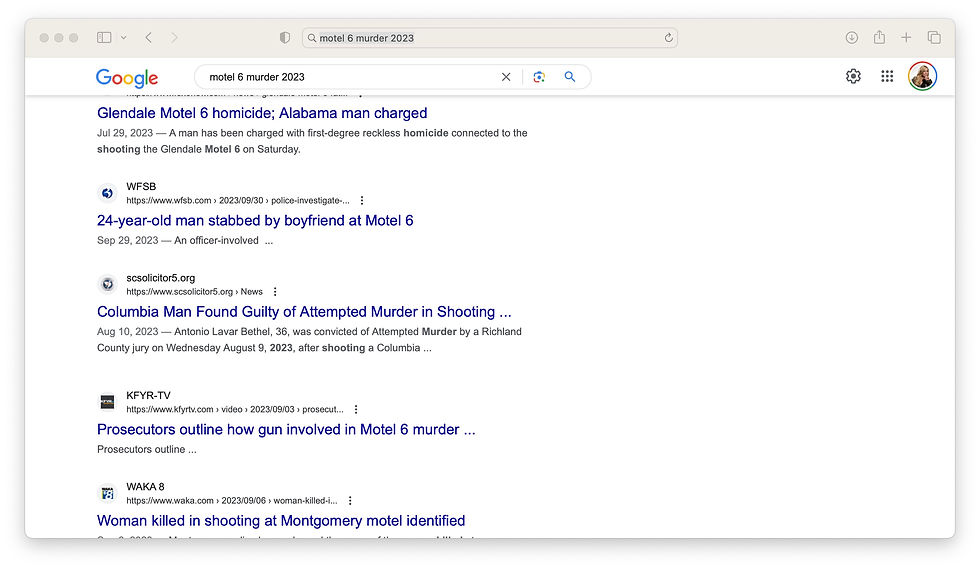This screenshot has height=569, width=980.
Task: Open Columbia Man Found Guilty result link
Action: [304, 312]
